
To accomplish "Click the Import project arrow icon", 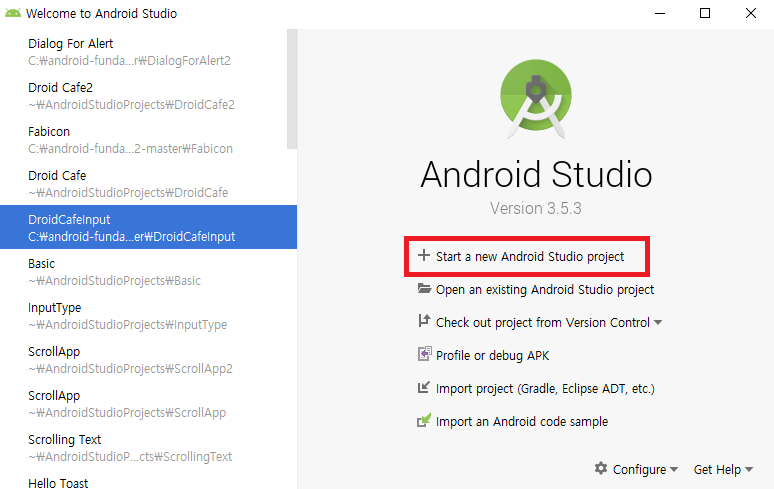I will click(424, 387).
